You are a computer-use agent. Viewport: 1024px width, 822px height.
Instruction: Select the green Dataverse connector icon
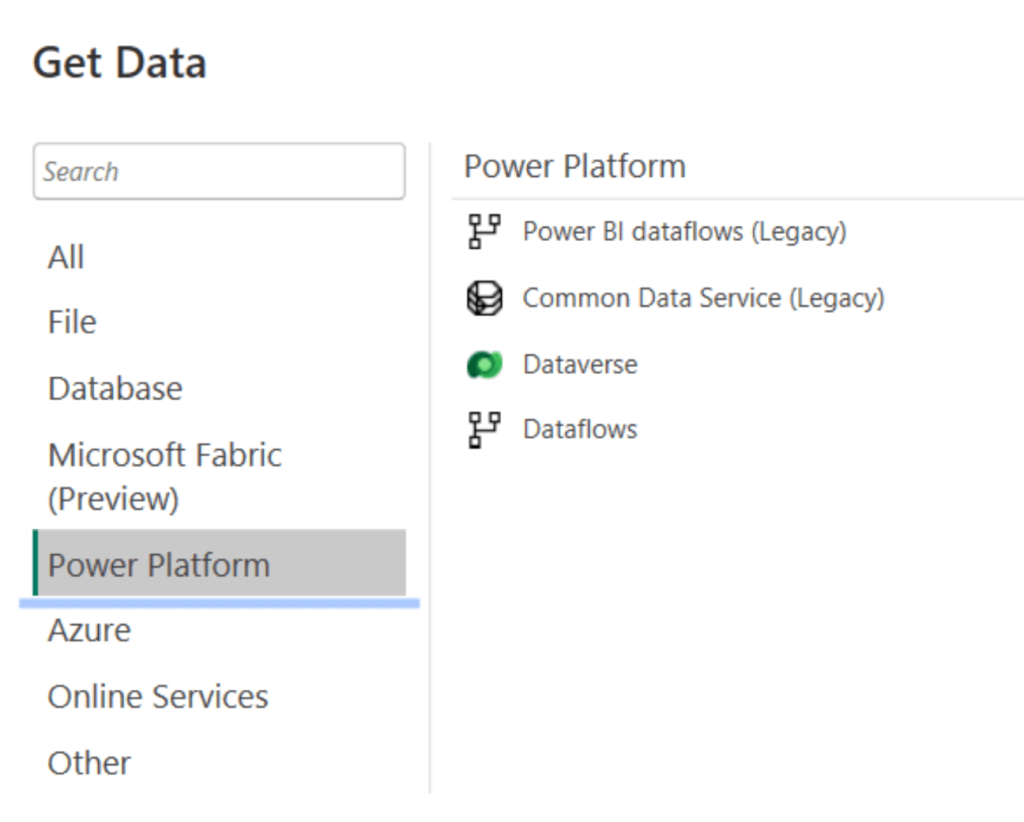click(485, 364)
